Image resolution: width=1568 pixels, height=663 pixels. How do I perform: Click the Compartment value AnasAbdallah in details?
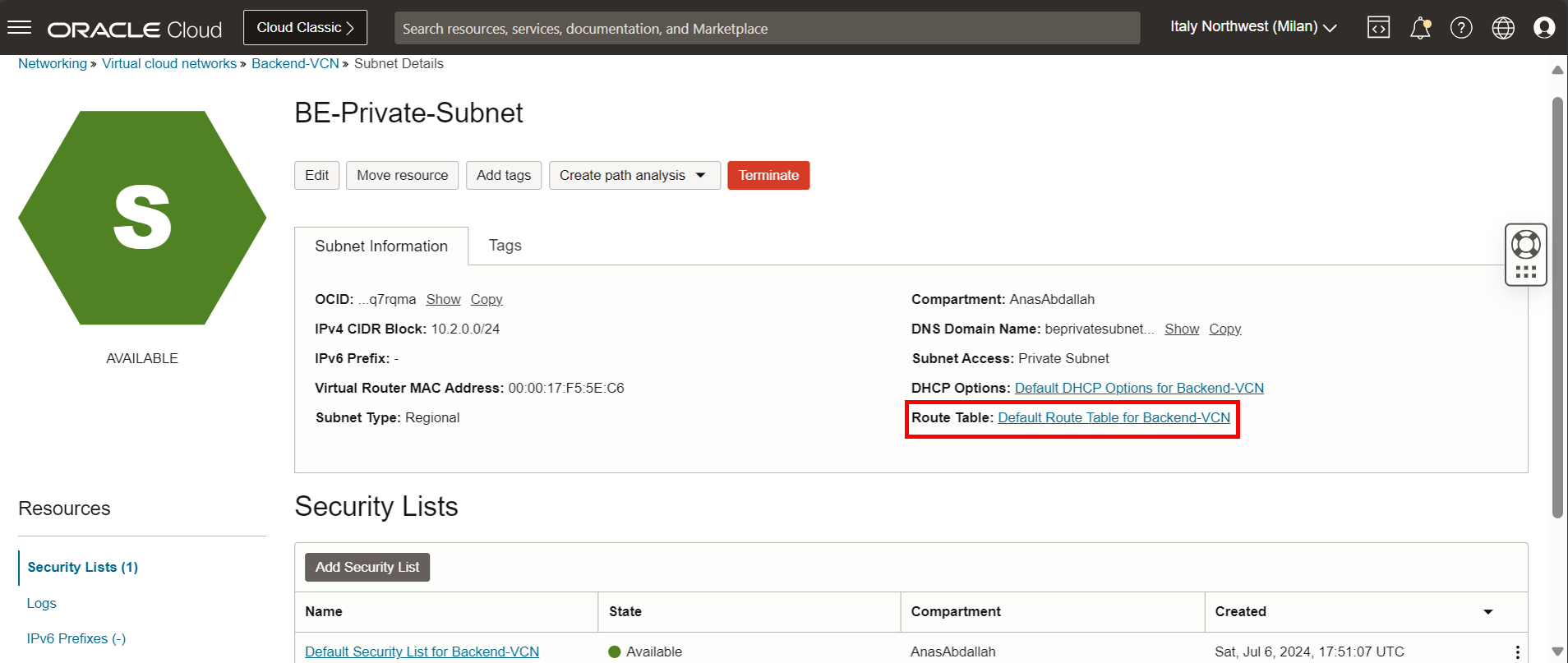coord(1052,299)
